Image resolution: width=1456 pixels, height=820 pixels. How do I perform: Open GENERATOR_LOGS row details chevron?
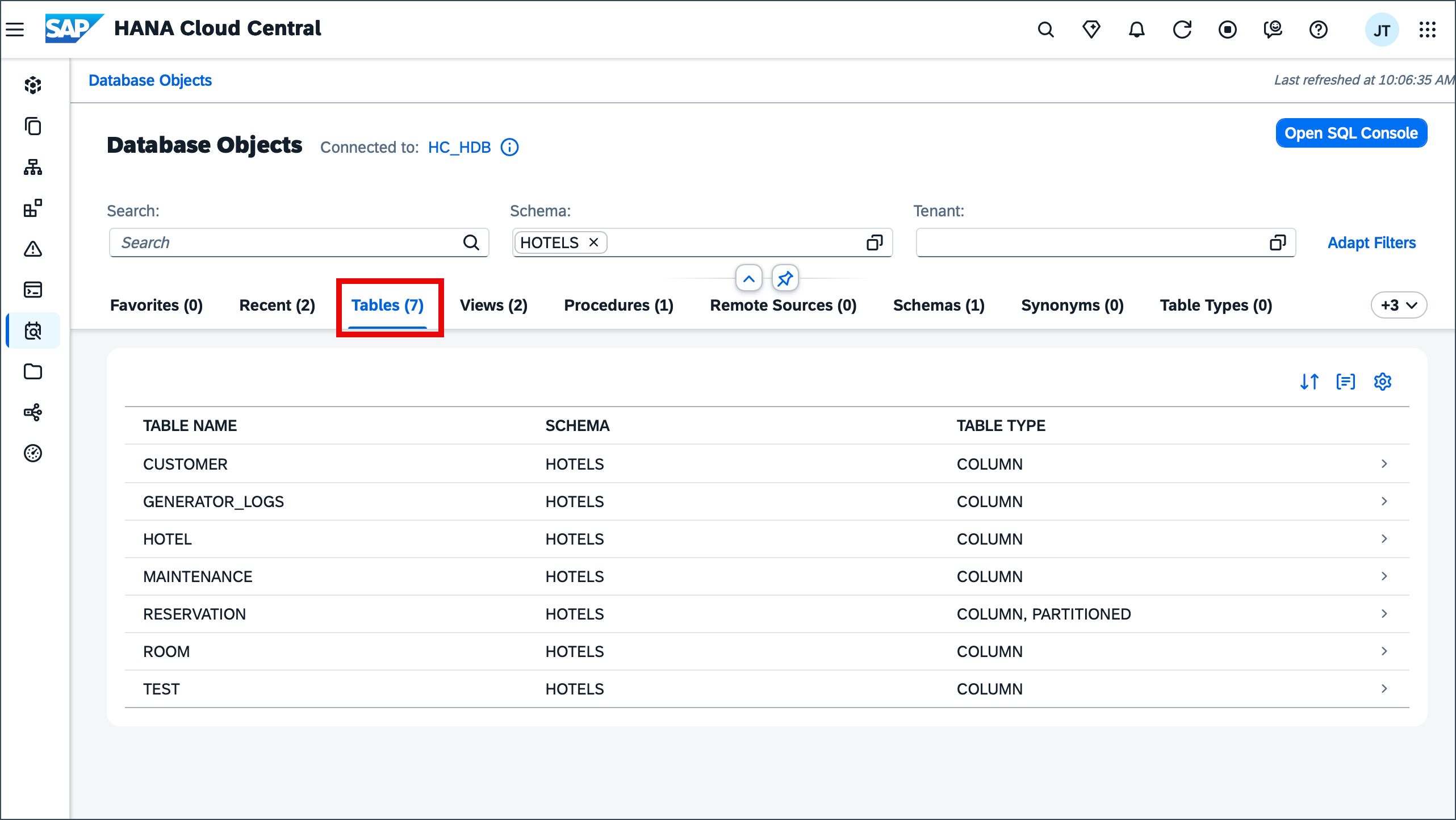click(1384, 501)
